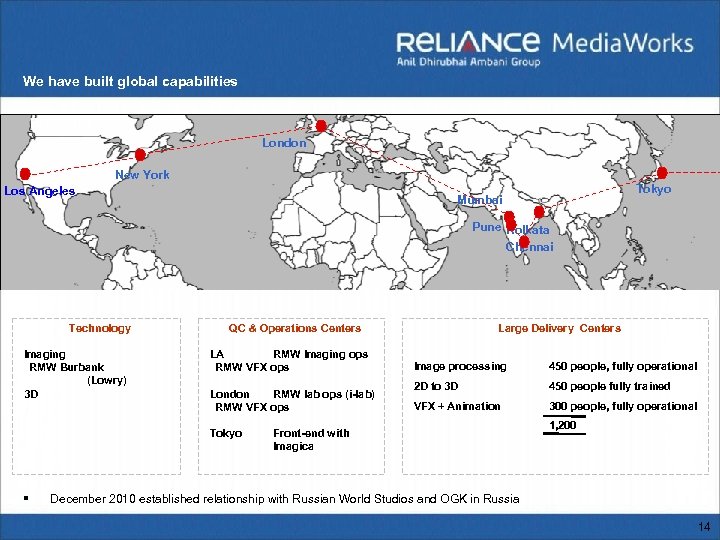
Task: Click the 'New York' map label
Action: [x=142, y=174]
